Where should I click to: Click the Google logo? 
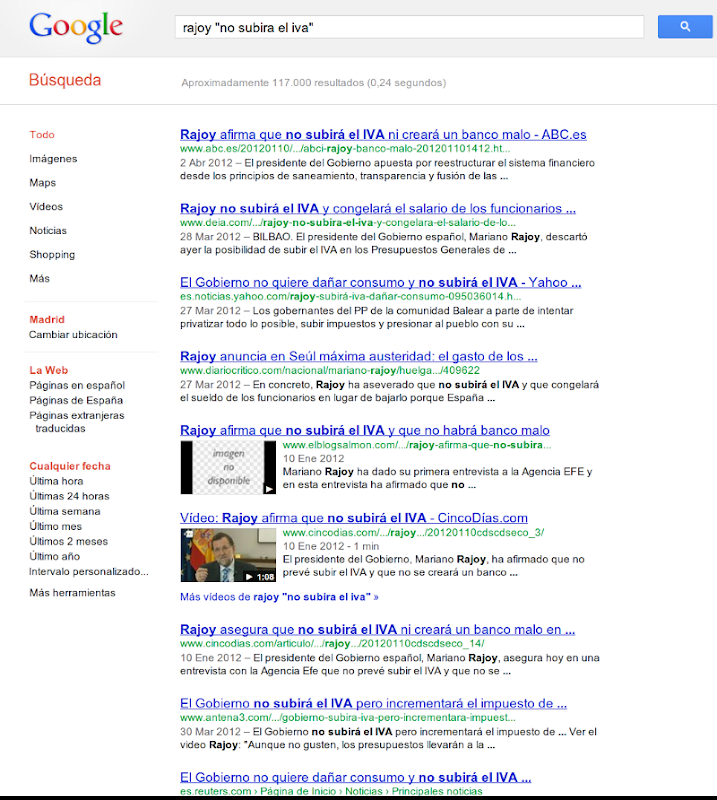coord(76,27)
